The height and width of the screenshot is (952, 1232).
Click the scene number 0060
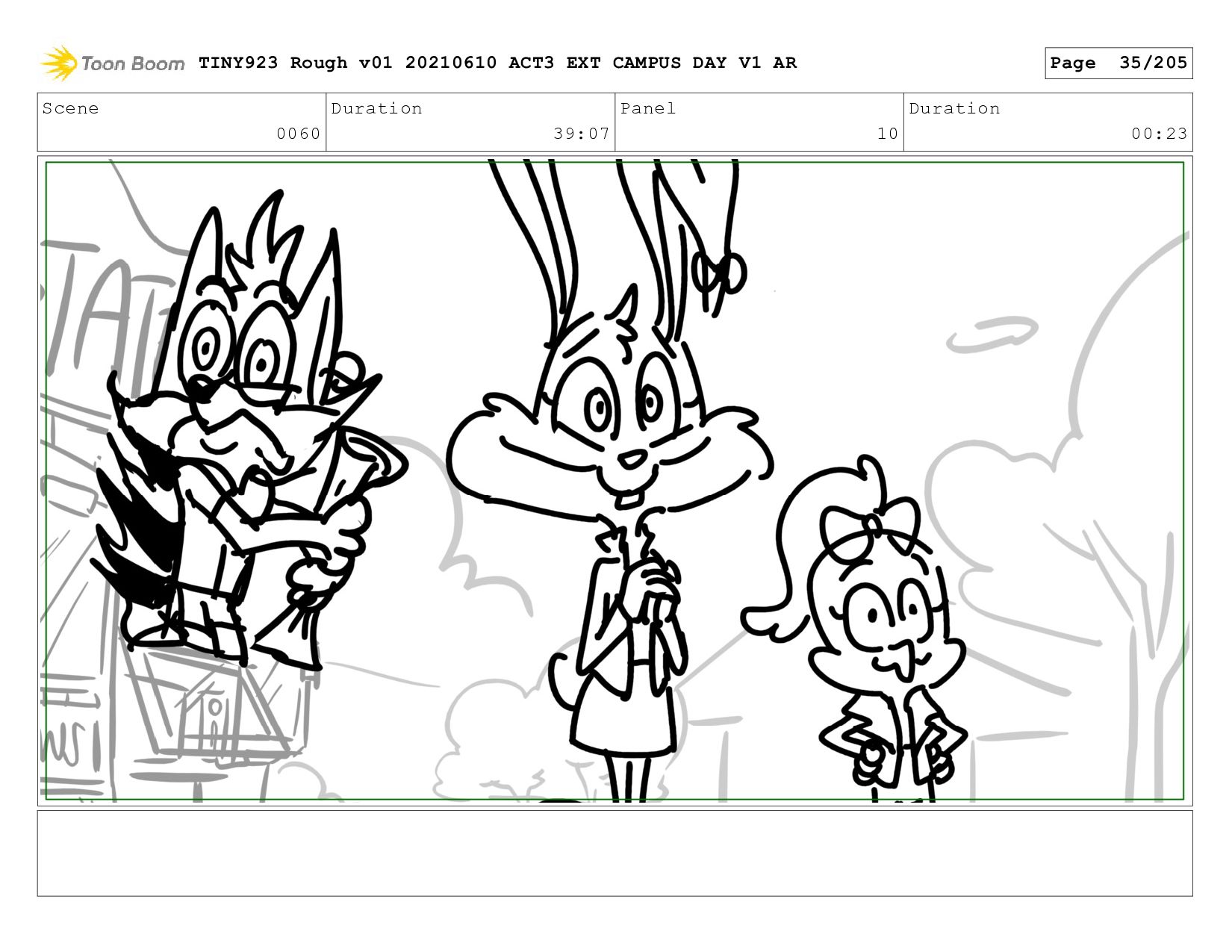tap(298, 134)
